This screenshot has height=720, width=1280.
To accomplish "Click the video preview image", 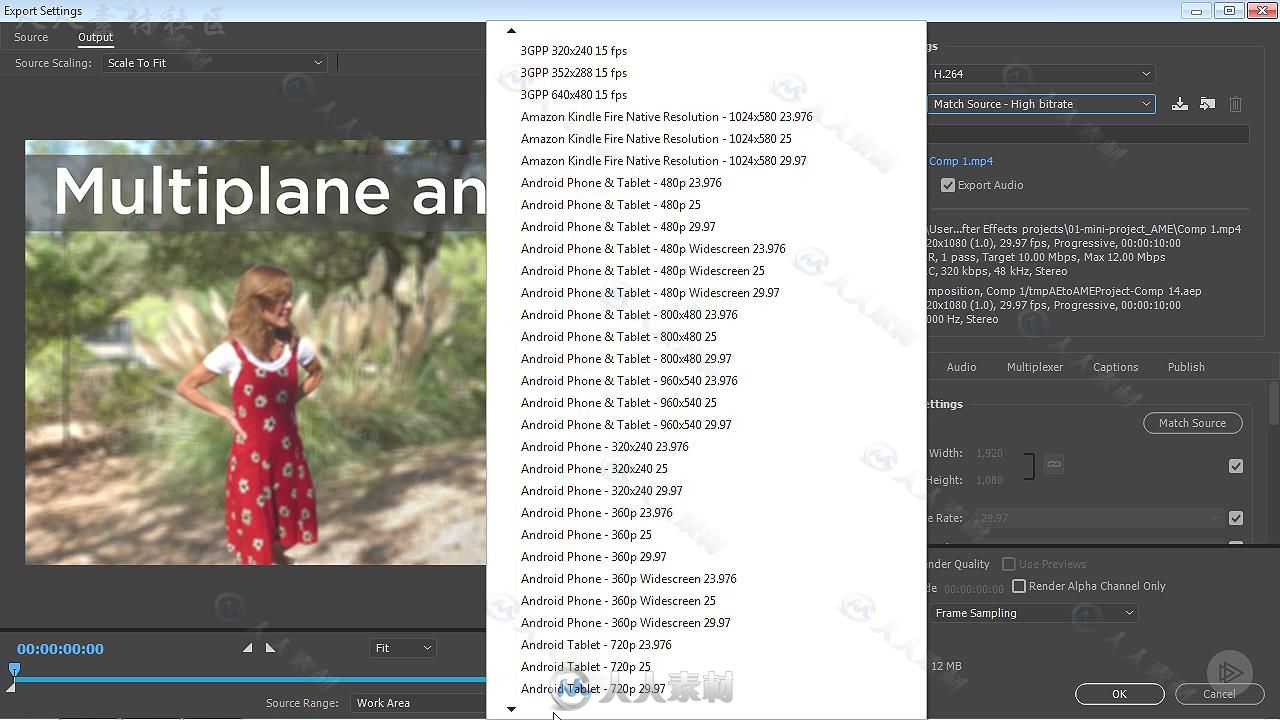I will coord(256,352).
